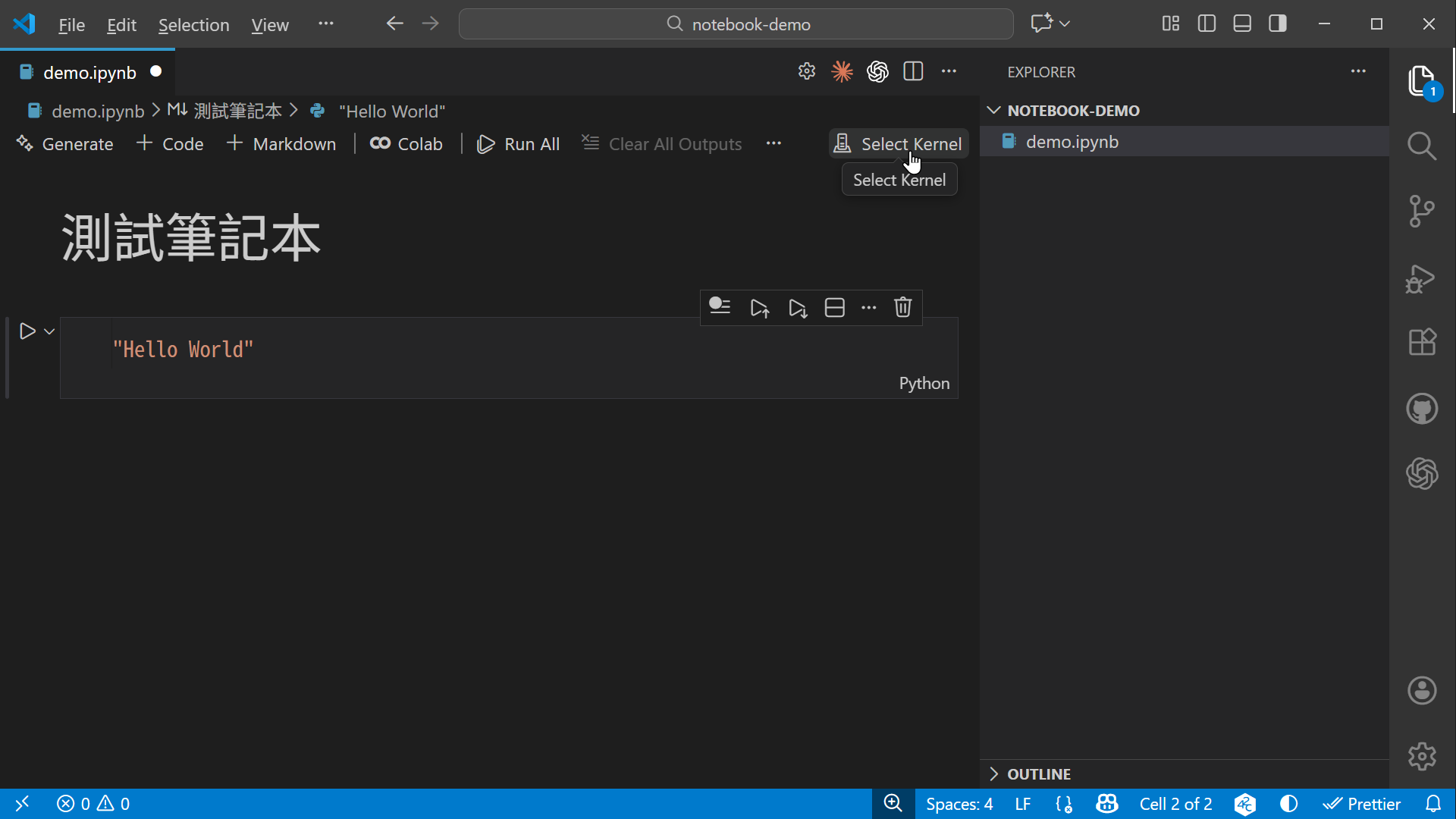This screenshot has height=819, width=1456.
Task: Split the Hello World cell
Action: click(x=834, y=307)
